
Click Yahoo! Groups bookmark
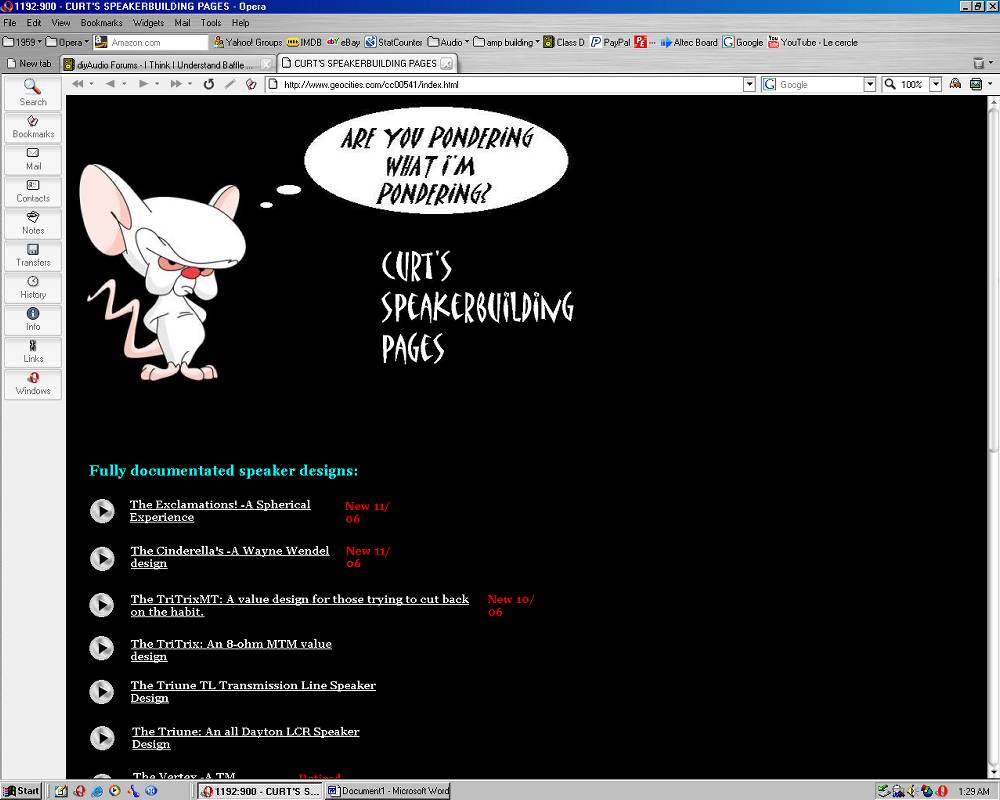(x=248, y=42)
